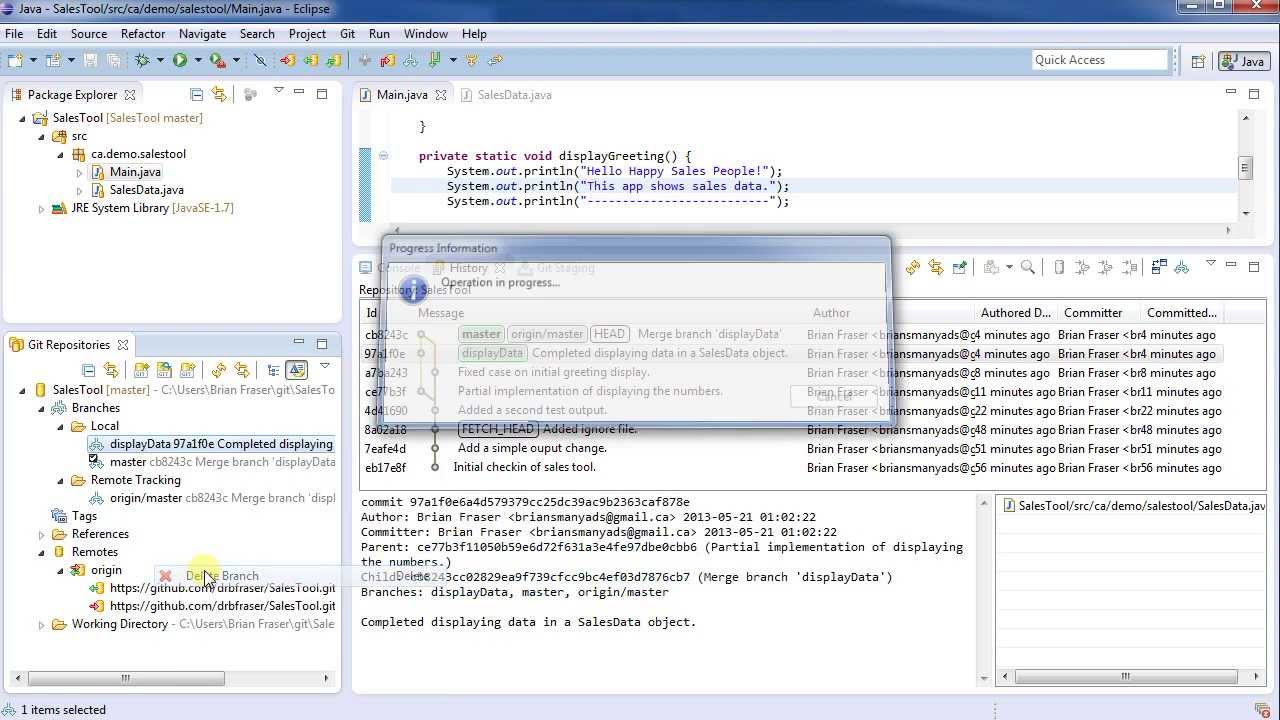Click Delete Branch context menu item

[222, 576]
